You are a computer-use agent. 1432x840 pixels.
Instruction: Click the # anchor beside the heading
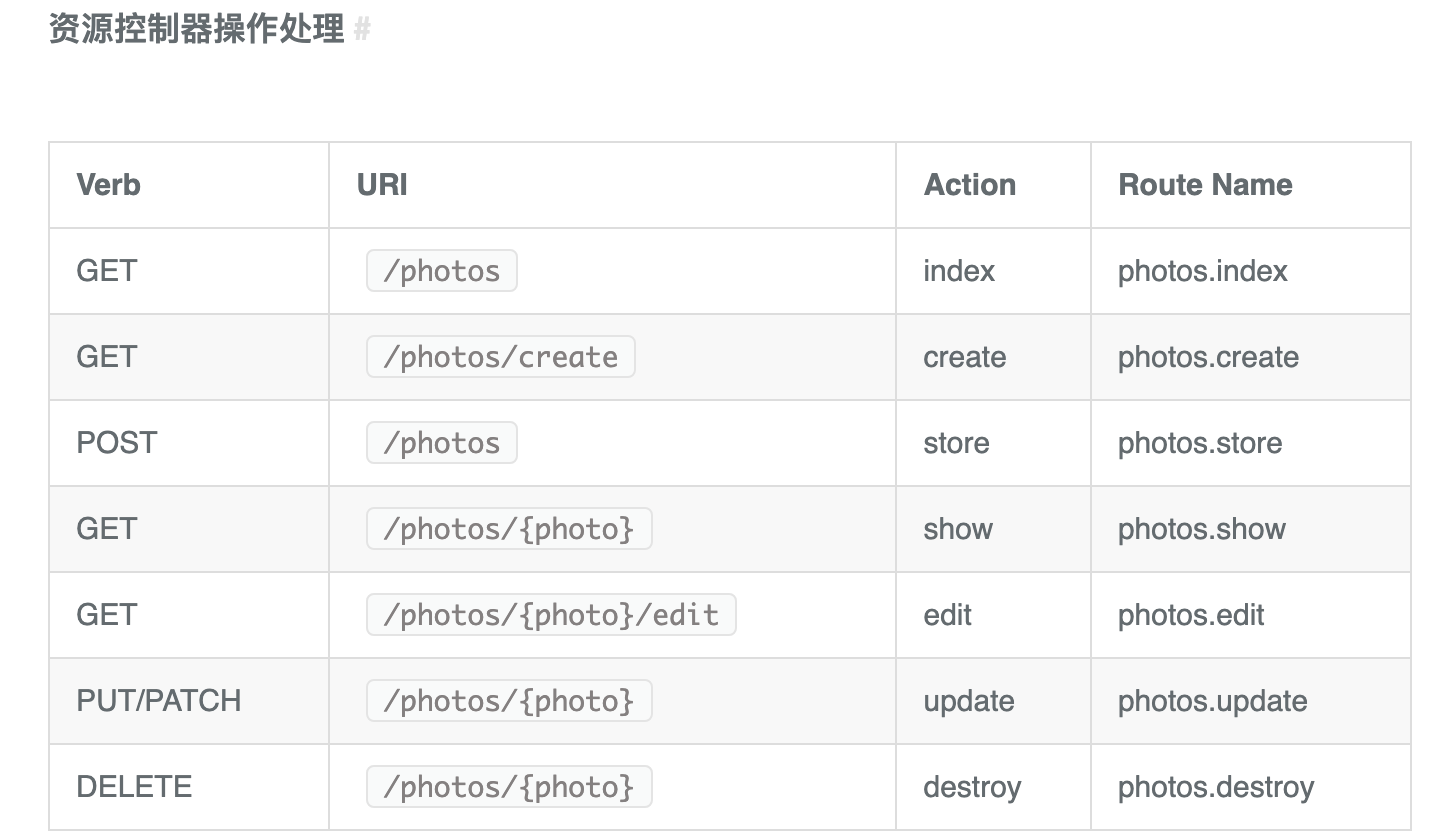(362, 30)
